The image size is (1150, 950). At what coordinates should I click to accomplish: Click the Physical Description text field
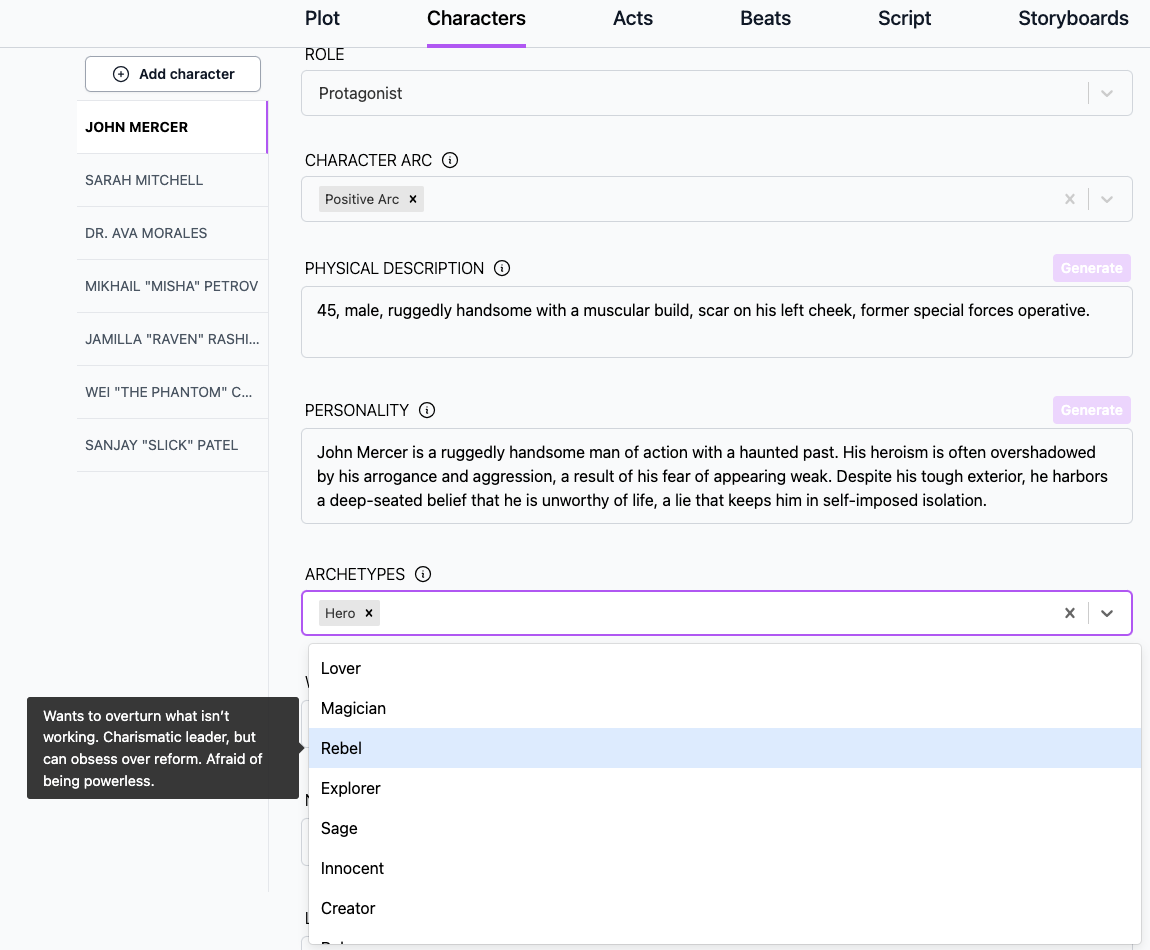click(716, 322)
